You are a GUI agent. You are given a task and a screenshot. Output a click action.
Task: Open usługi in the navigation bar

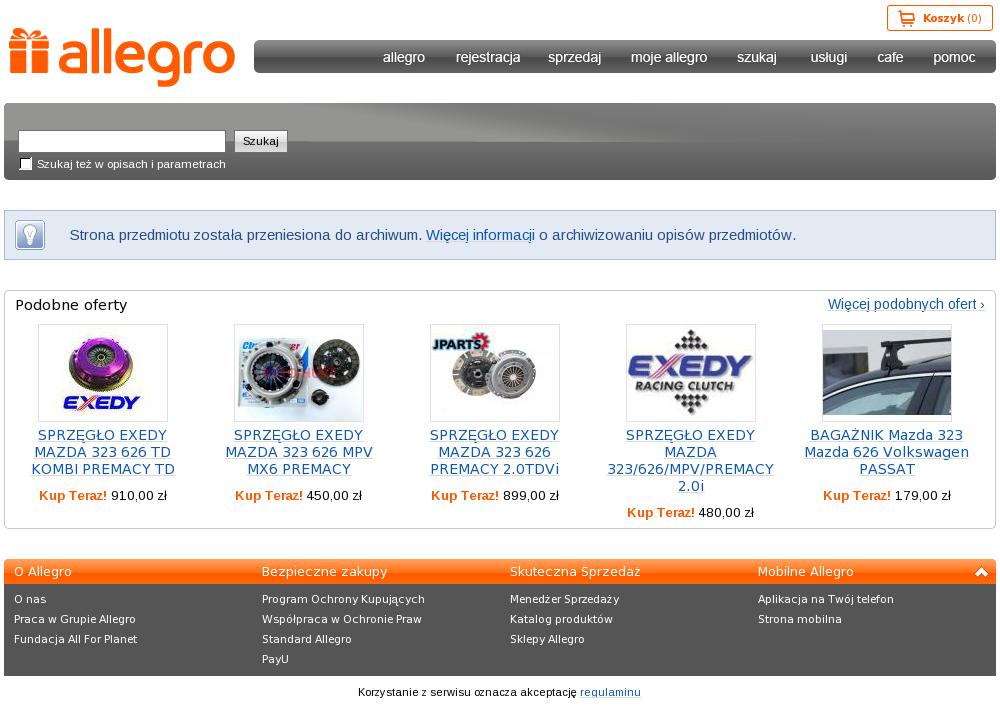click(828, 57)
